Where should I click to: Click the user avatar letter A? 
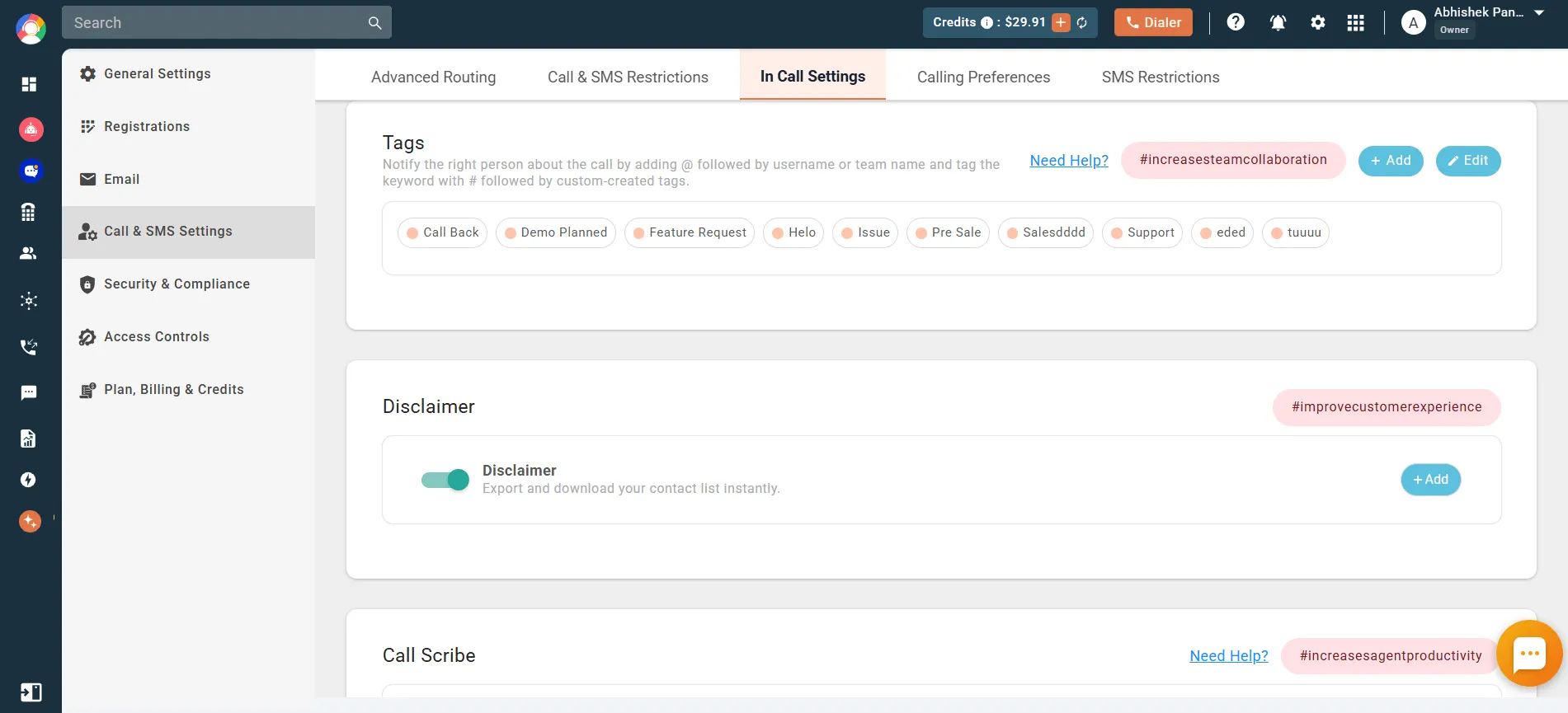[1414, 22]
